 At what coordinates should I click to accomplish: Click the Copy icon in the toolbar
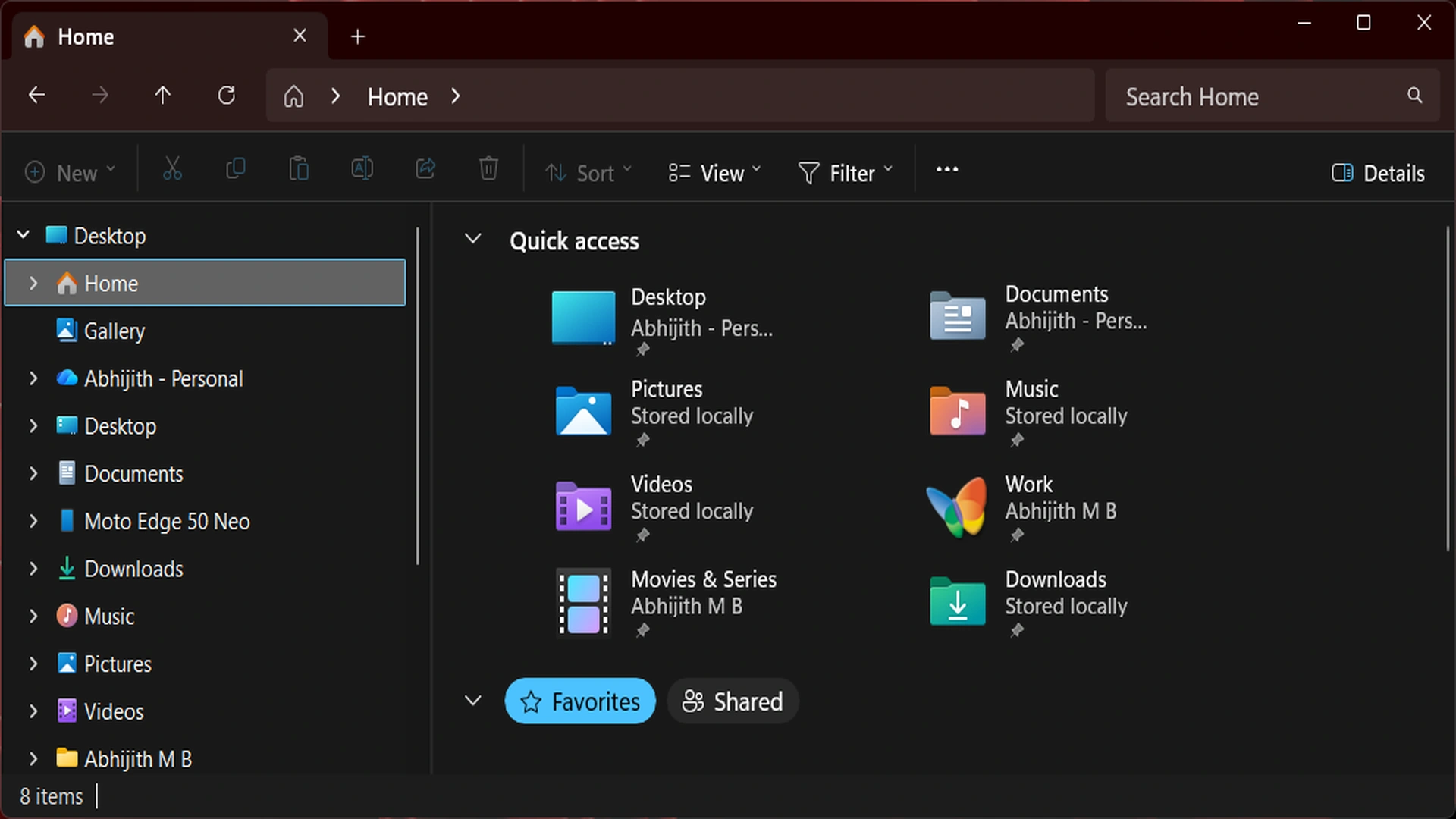[x=235, y=171]
